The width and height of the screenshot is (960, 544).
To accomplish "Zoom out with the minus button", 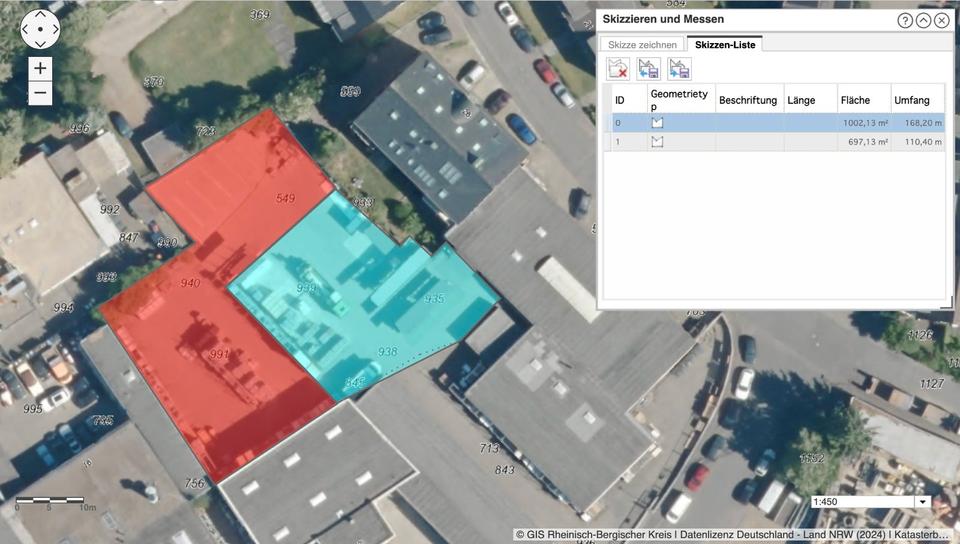I will [40, 94].
